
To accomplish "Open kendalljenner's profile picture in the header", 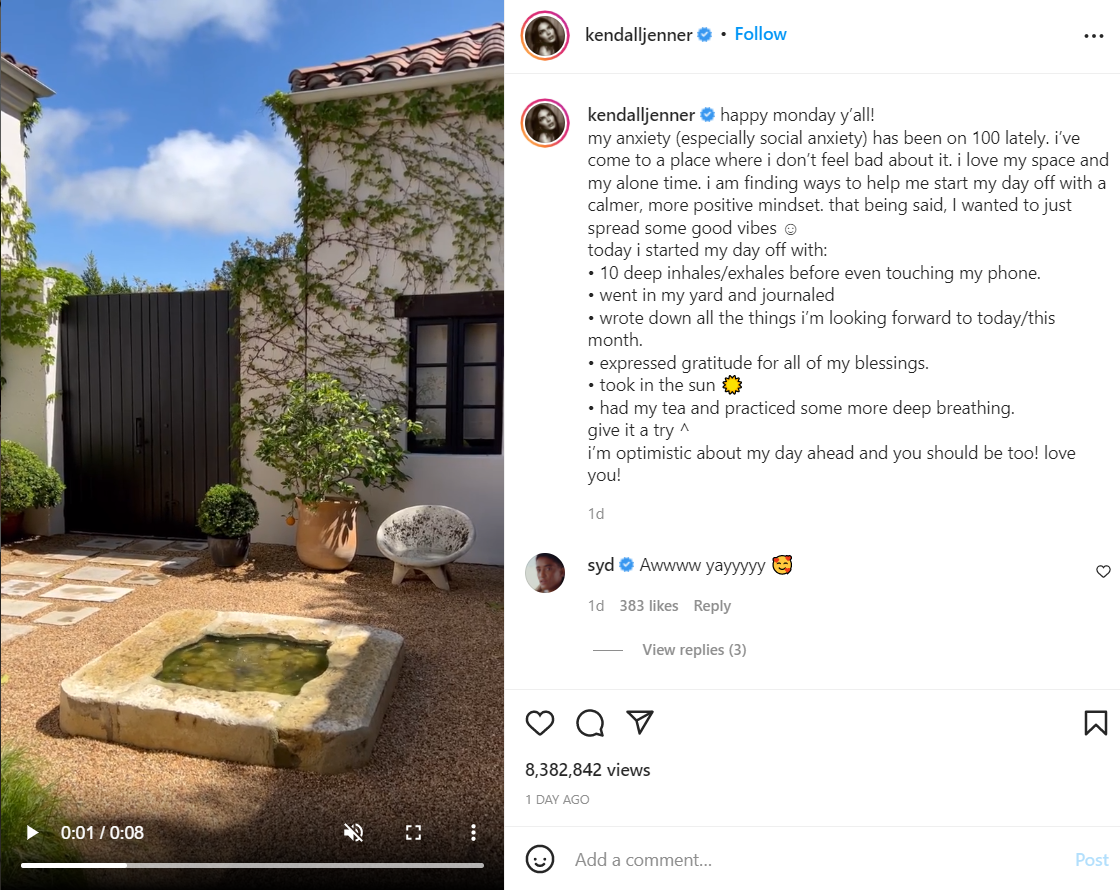I will (545, 35).
